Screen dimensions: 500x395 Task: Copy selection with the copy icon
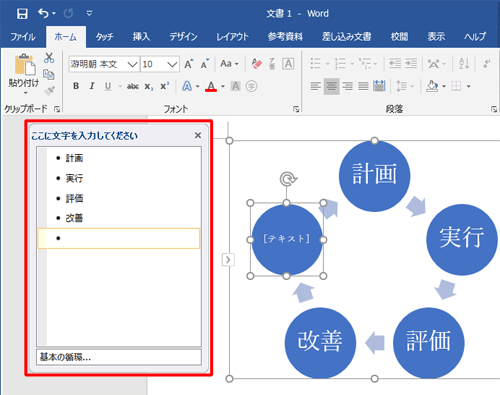[x=49, y=74]
